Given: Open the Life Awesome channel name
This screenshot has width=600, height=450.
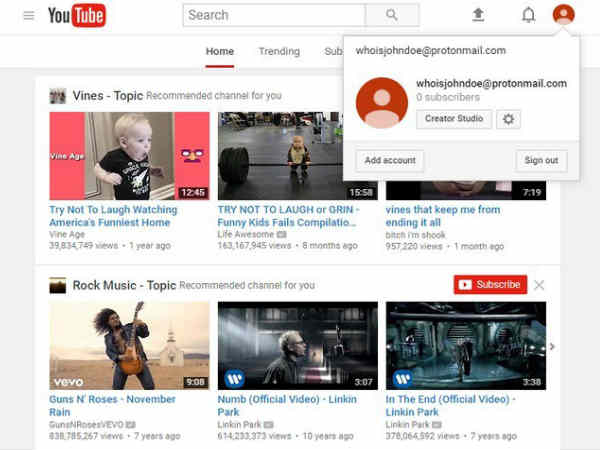Looking at the screenshot, I should click(x=246, y=234).
